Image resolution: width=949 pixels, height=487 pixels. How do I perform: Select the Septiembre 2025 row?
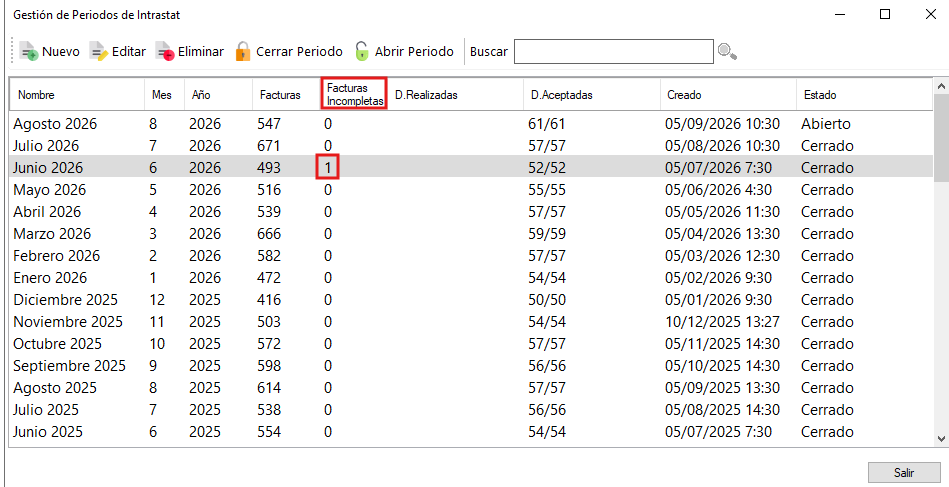pyautogui.click(x=471, y=366)
